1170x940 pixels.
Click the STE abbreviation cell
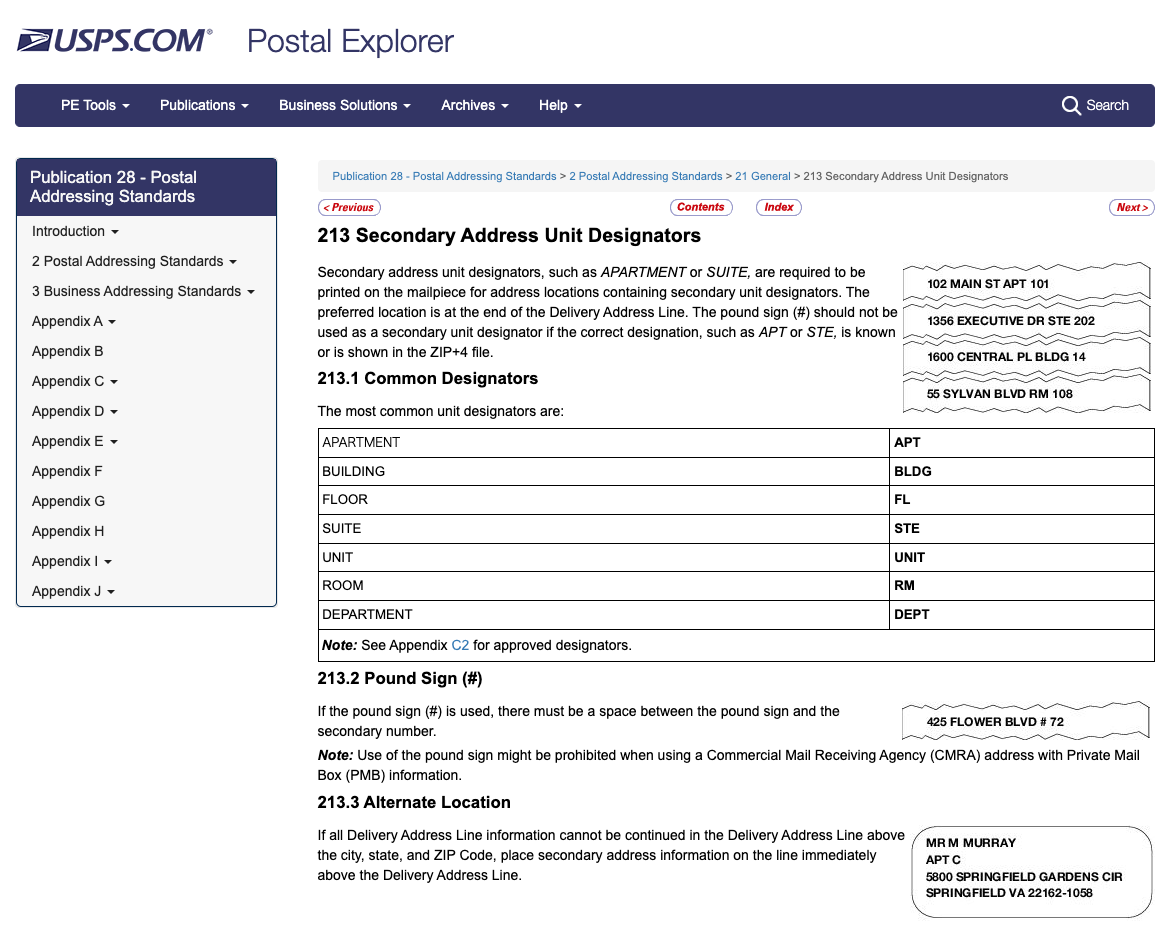coord(1022,528)
